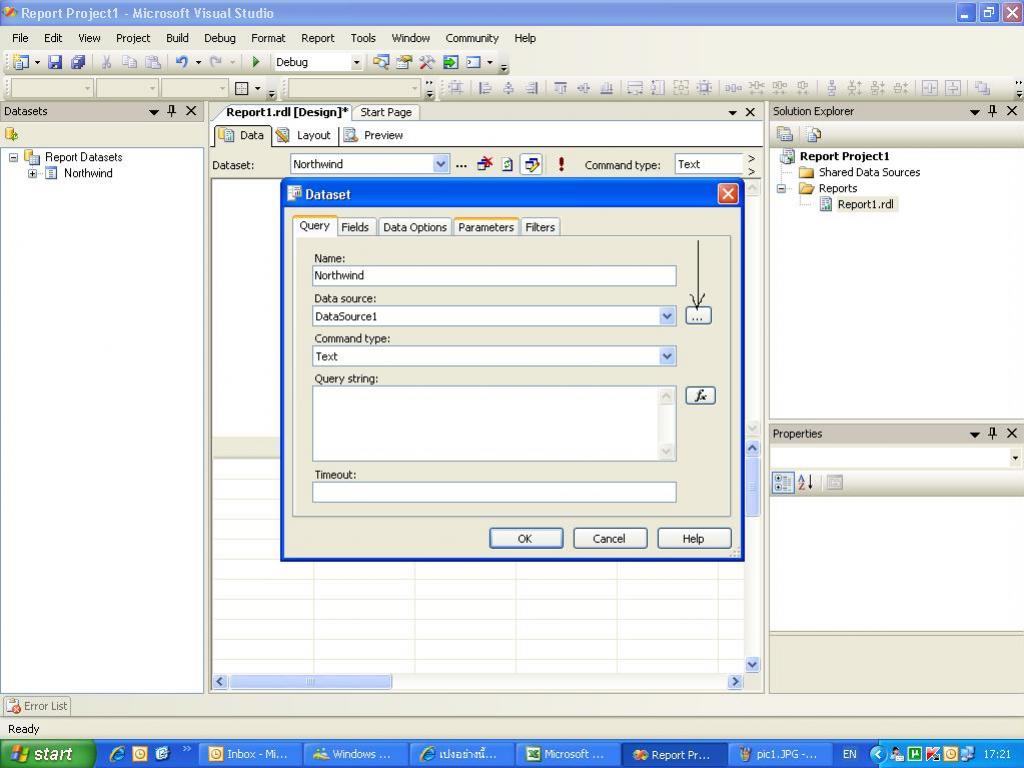Open the Debug configuration dropdown
The height and width of the screenshot is (768, 1024).
[356, 62]
